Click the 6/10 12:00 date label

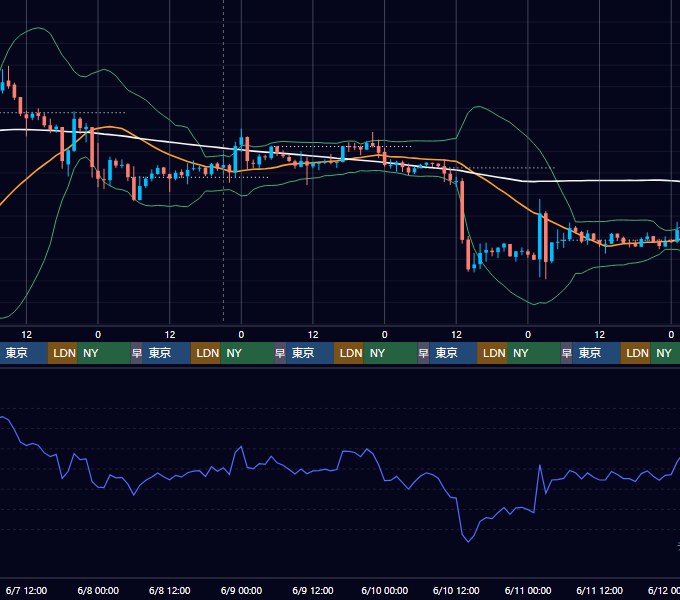456,590
